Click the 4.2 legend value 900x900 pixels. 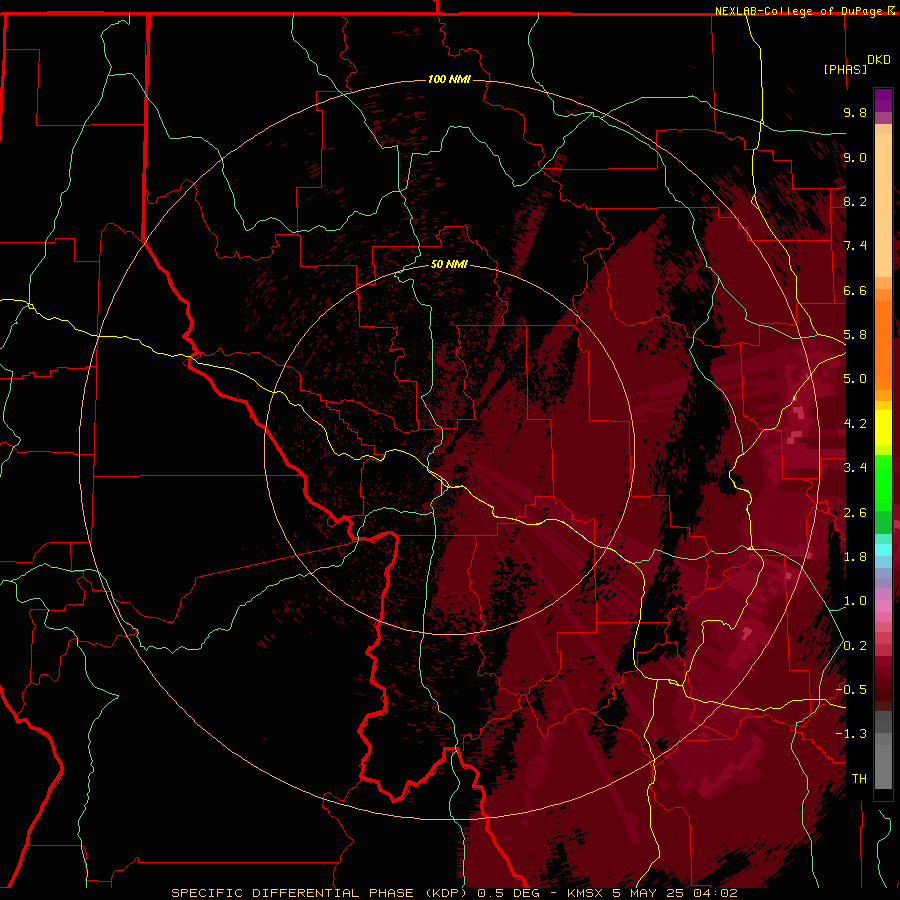(855, 424)
